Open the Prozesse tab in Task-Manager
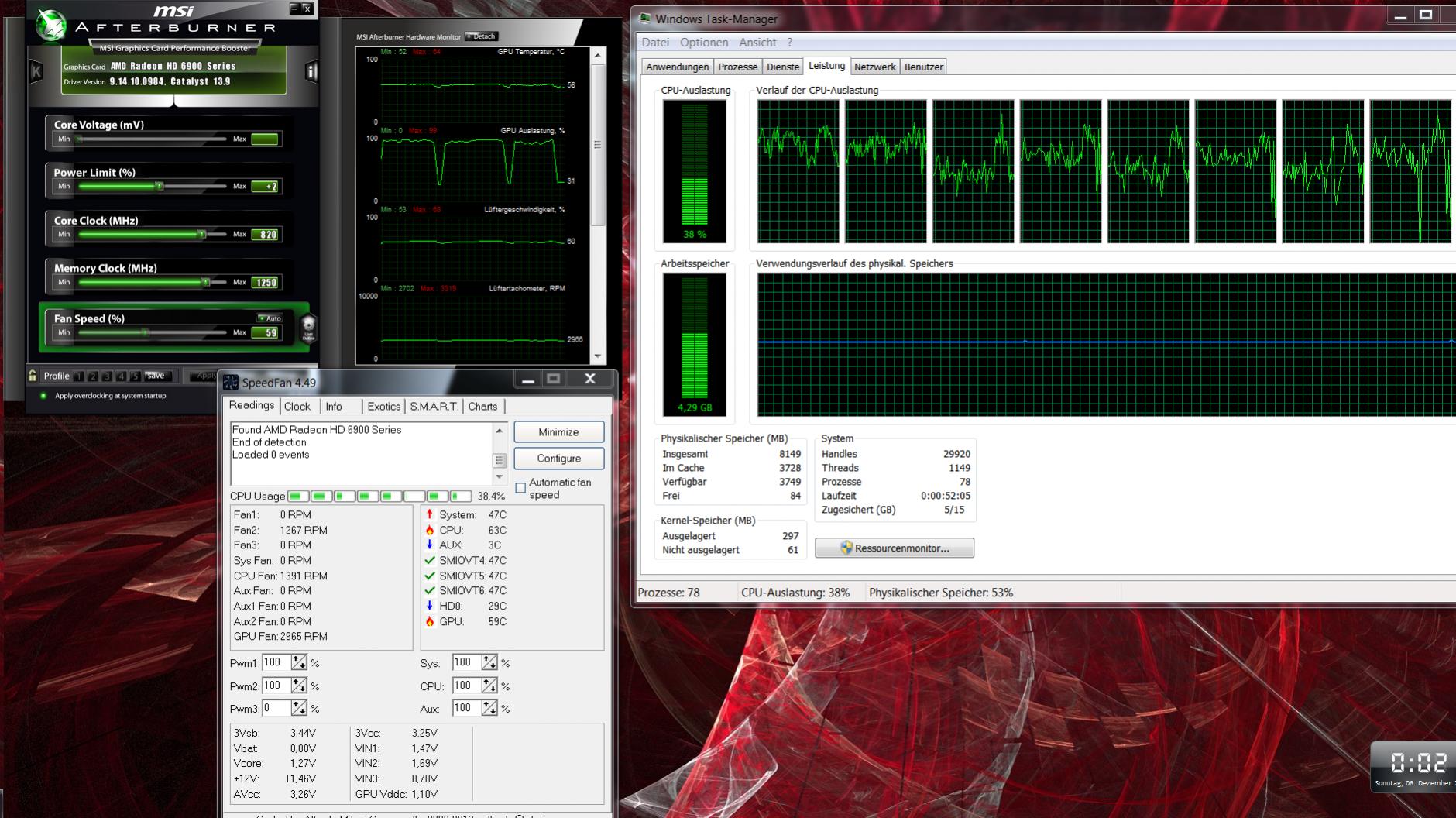The height and width of the screenshot is (818, 1456). pos(737,67)
